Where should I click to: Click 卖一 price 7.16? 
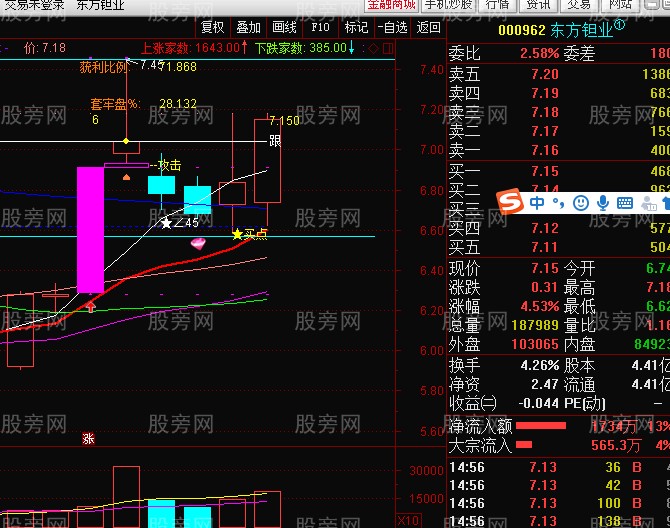545,150
